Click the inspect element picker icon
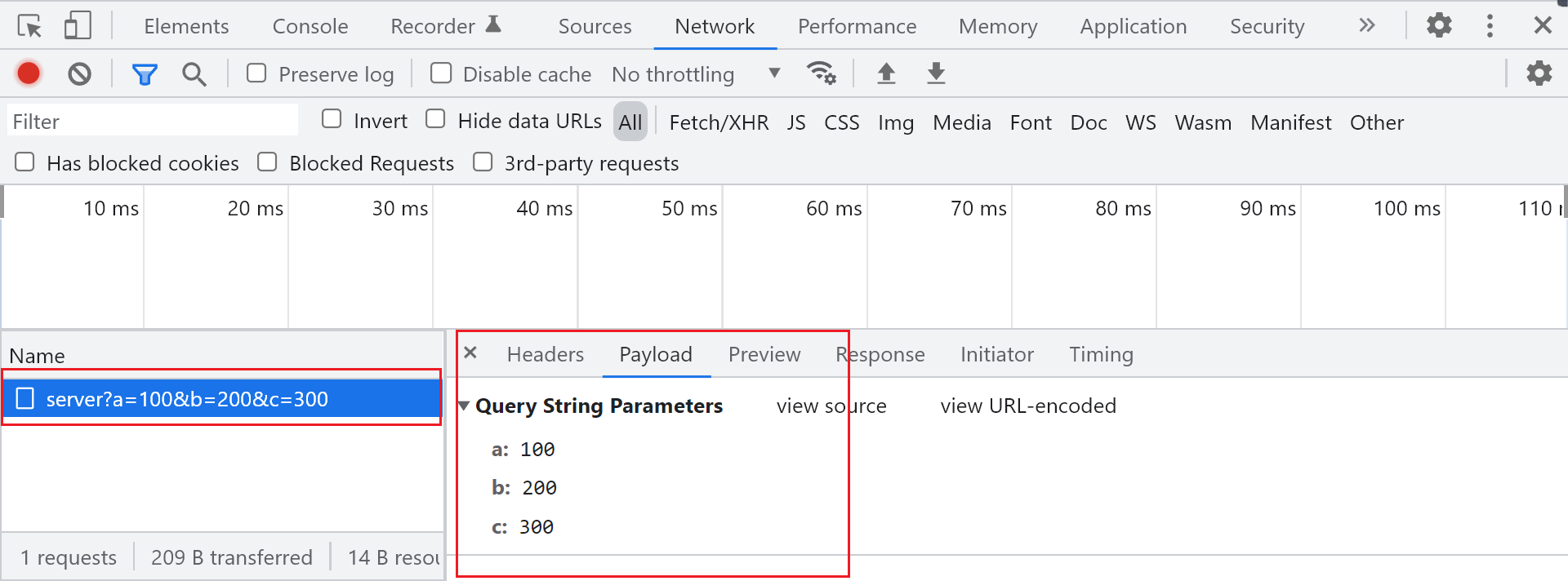 coord(29,26)
